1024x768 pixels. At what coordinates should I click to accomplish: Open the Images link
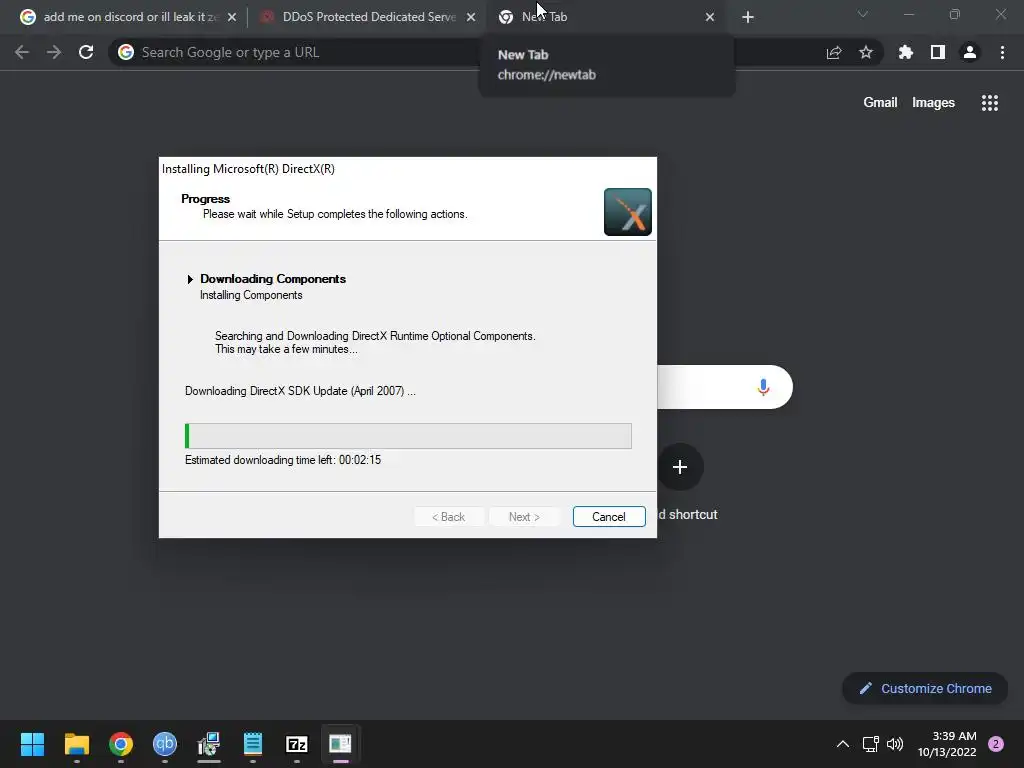pos(933,103)
